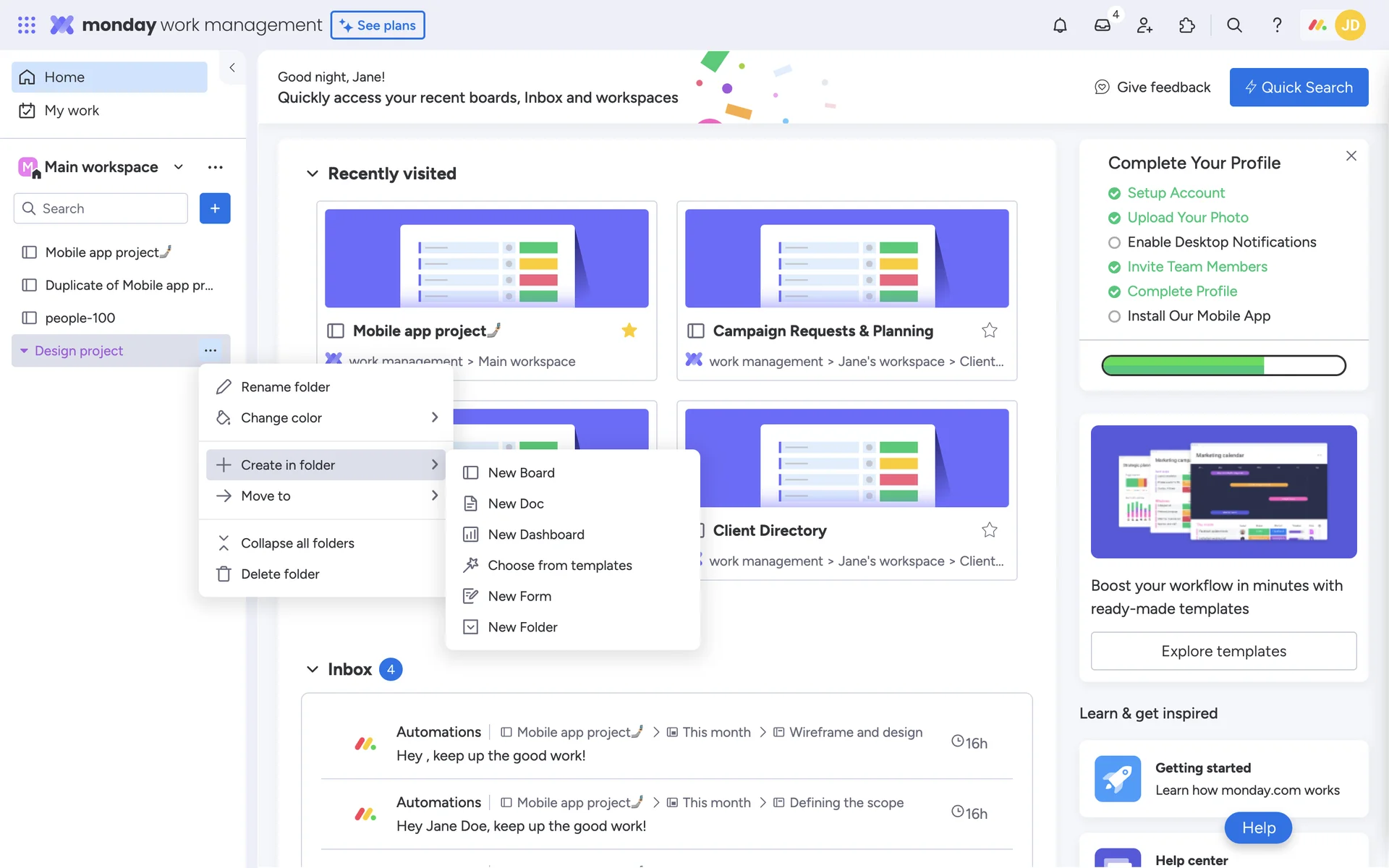Click the blue plus add item button
The width and height of the screenshot is (1389, 868).
pyautogui.click(x=215, y=208)
